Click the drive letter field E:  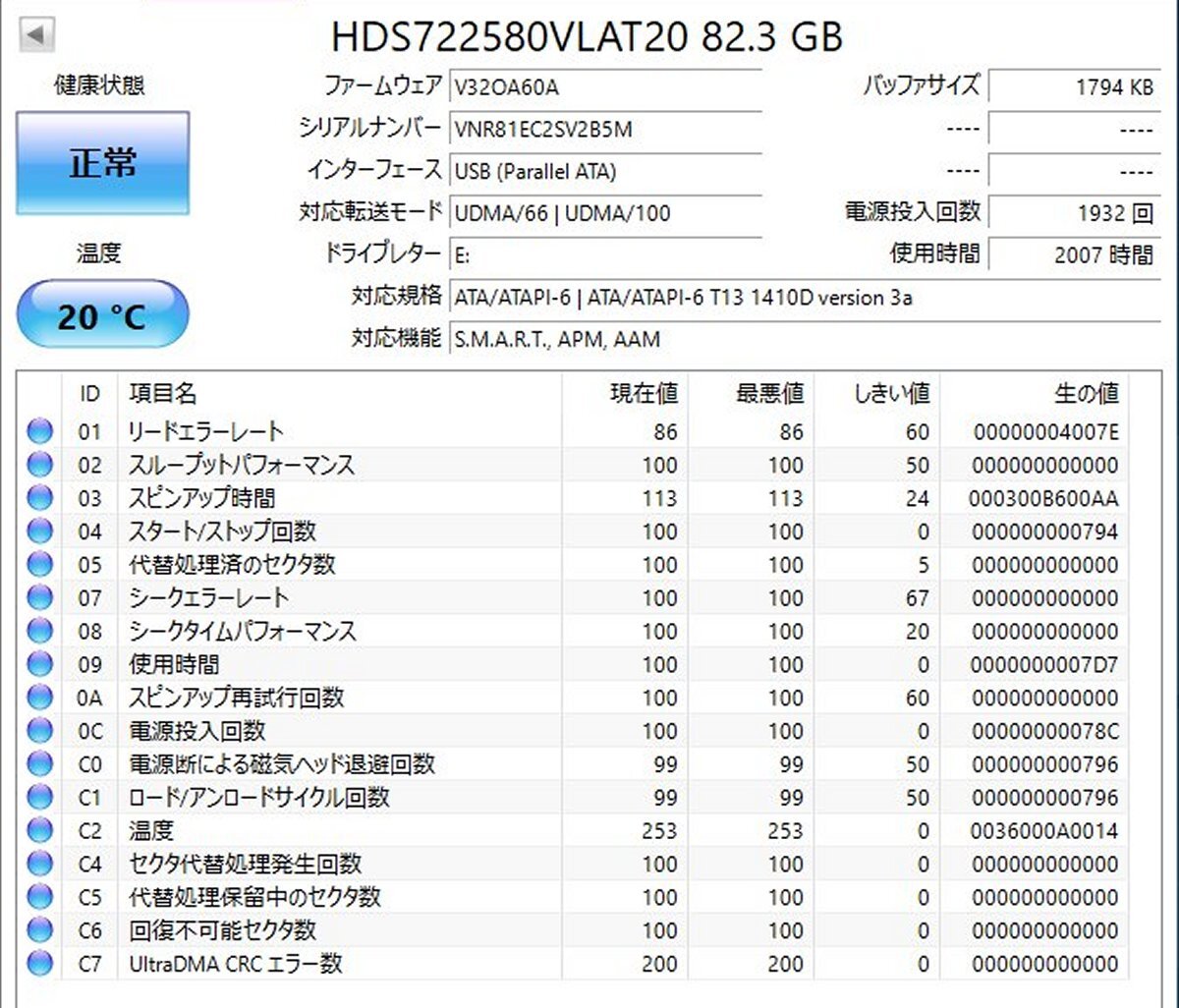click(605, 254)
